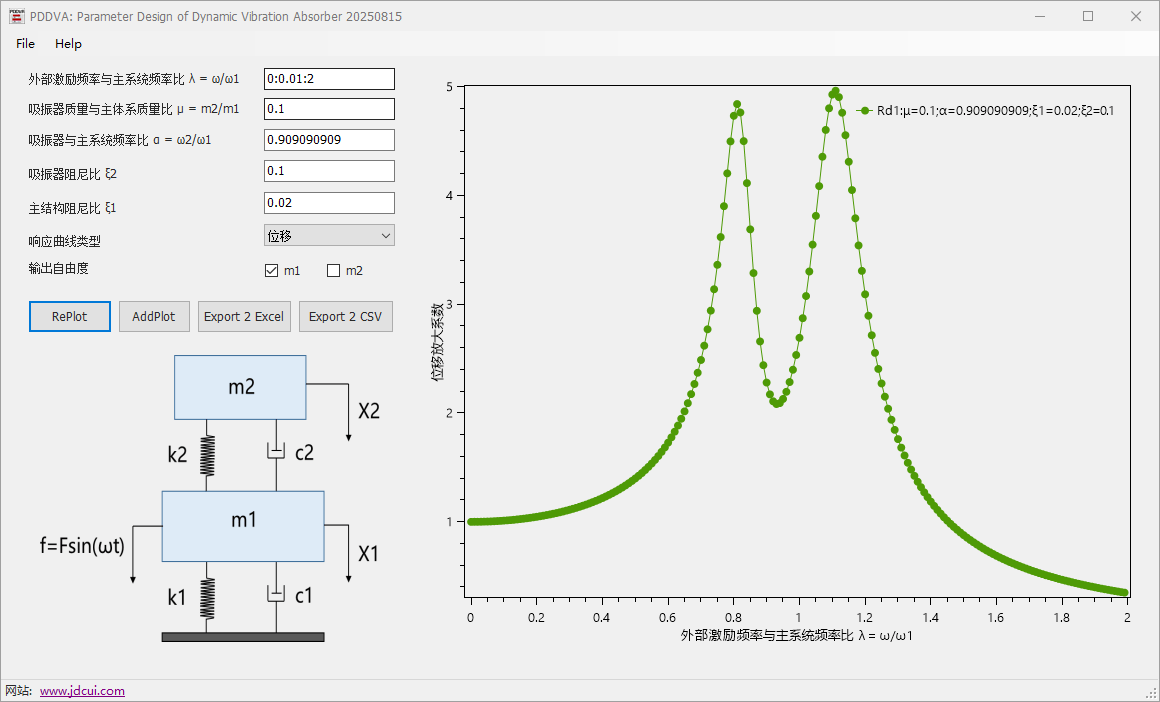Uncheck the m1 output checkbox
Viewport: 1160px width, 702px height.
click(x=271, y=271)
